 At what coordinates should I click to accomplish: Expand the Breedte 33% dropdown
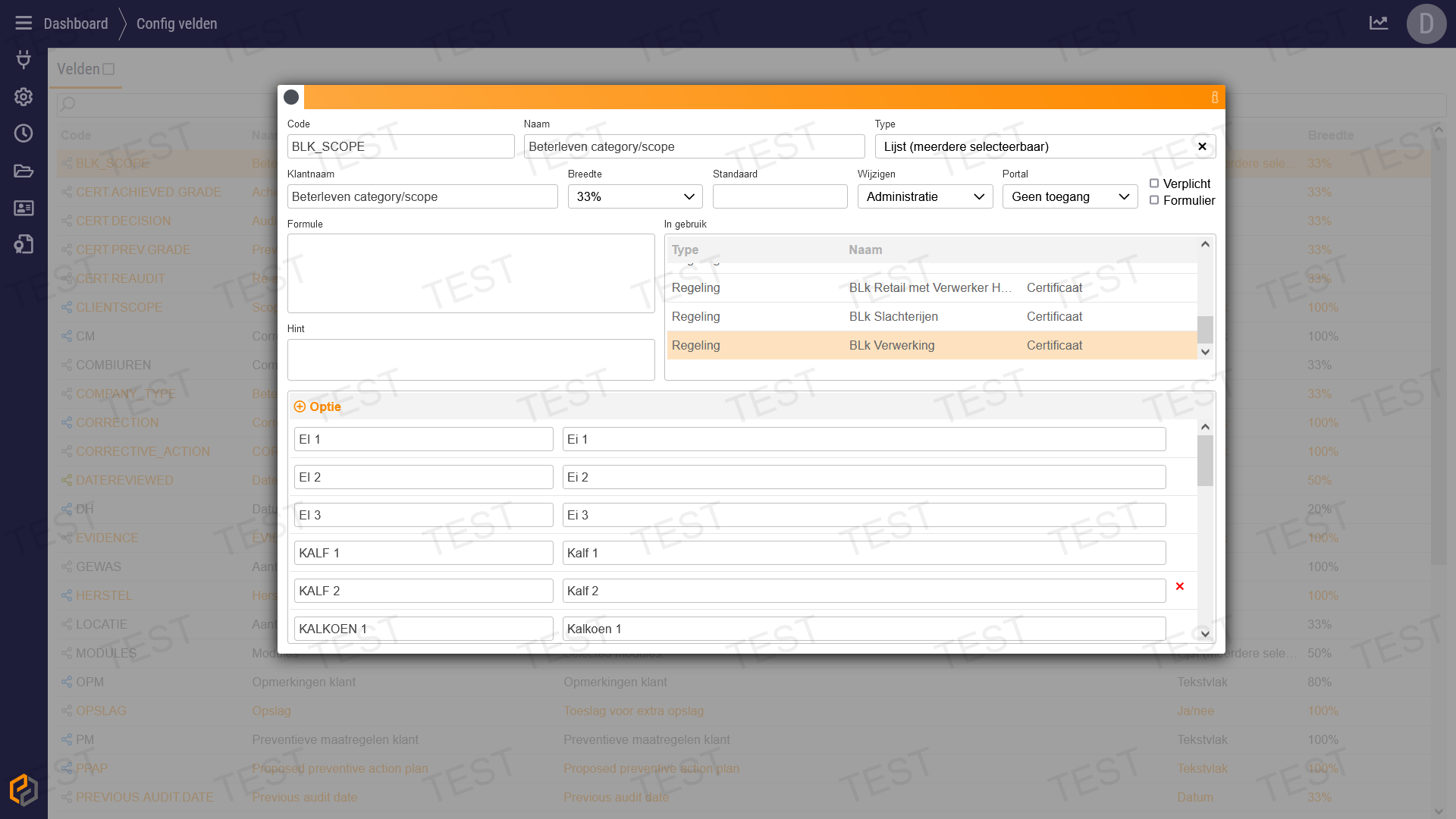click(x=635, y=196)
